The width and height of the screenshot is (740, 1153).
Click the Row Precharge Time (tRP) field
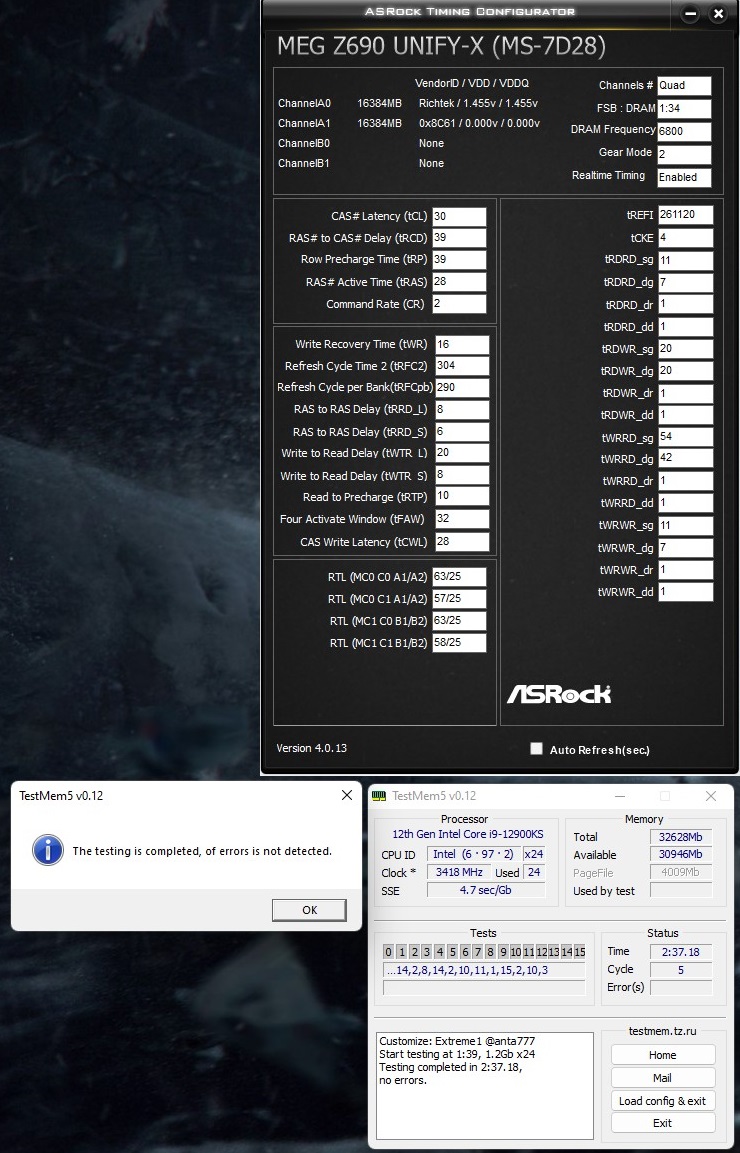pyautogui.click(x=459, y=260)
